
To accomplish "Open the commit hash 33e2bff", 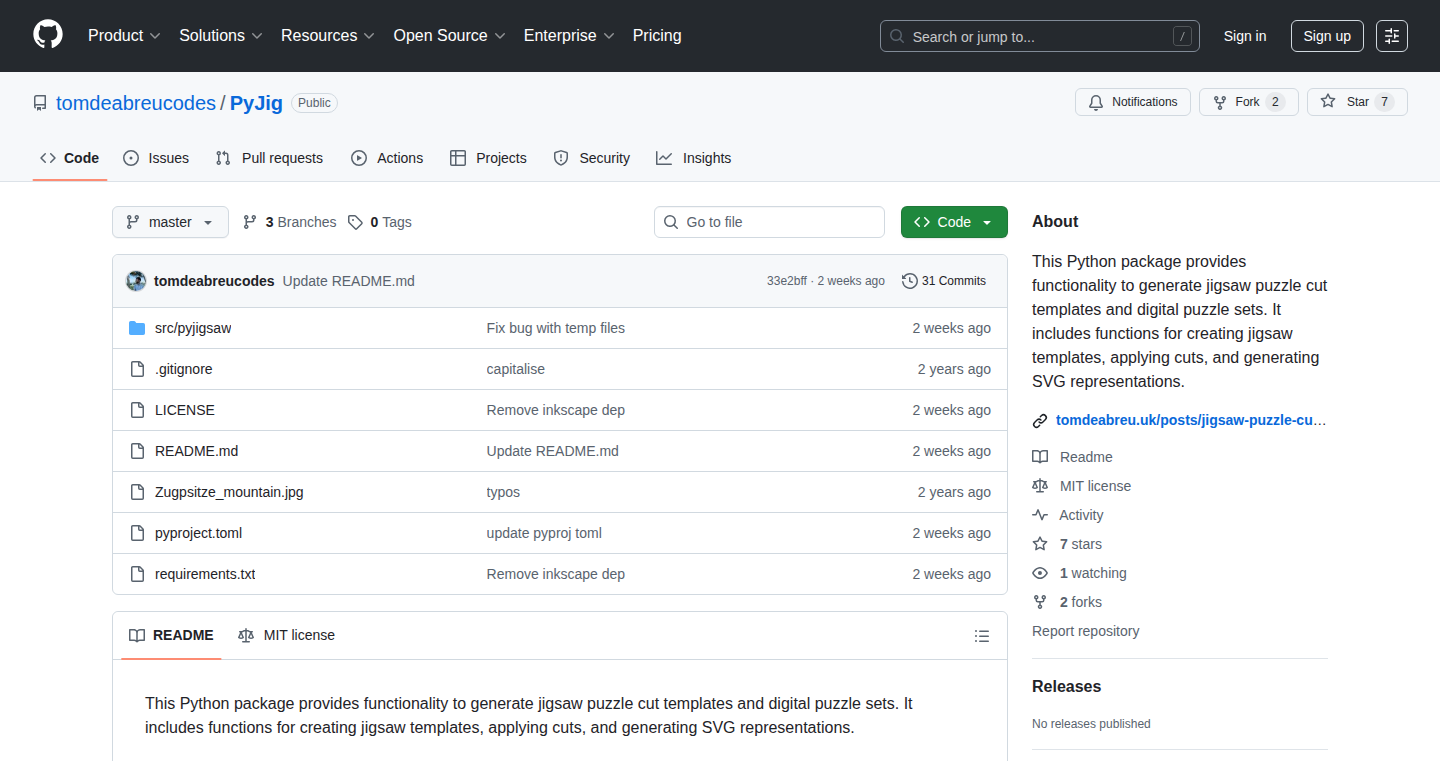I will click(787, 281).
